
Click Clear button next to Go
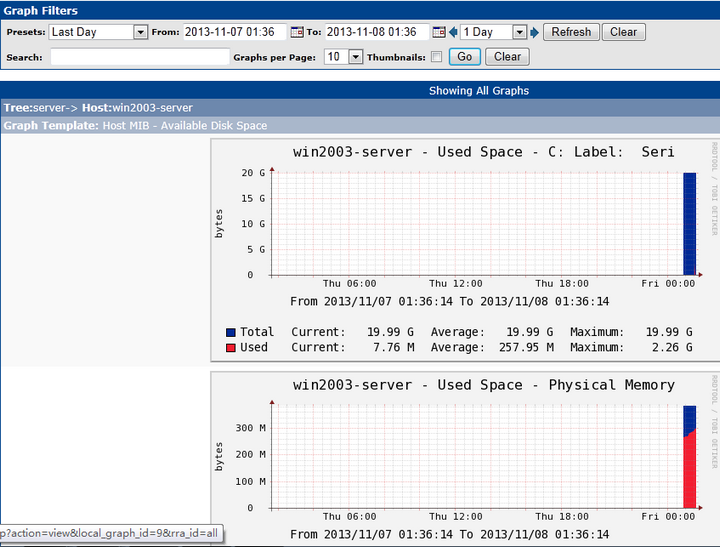point(507,57)
